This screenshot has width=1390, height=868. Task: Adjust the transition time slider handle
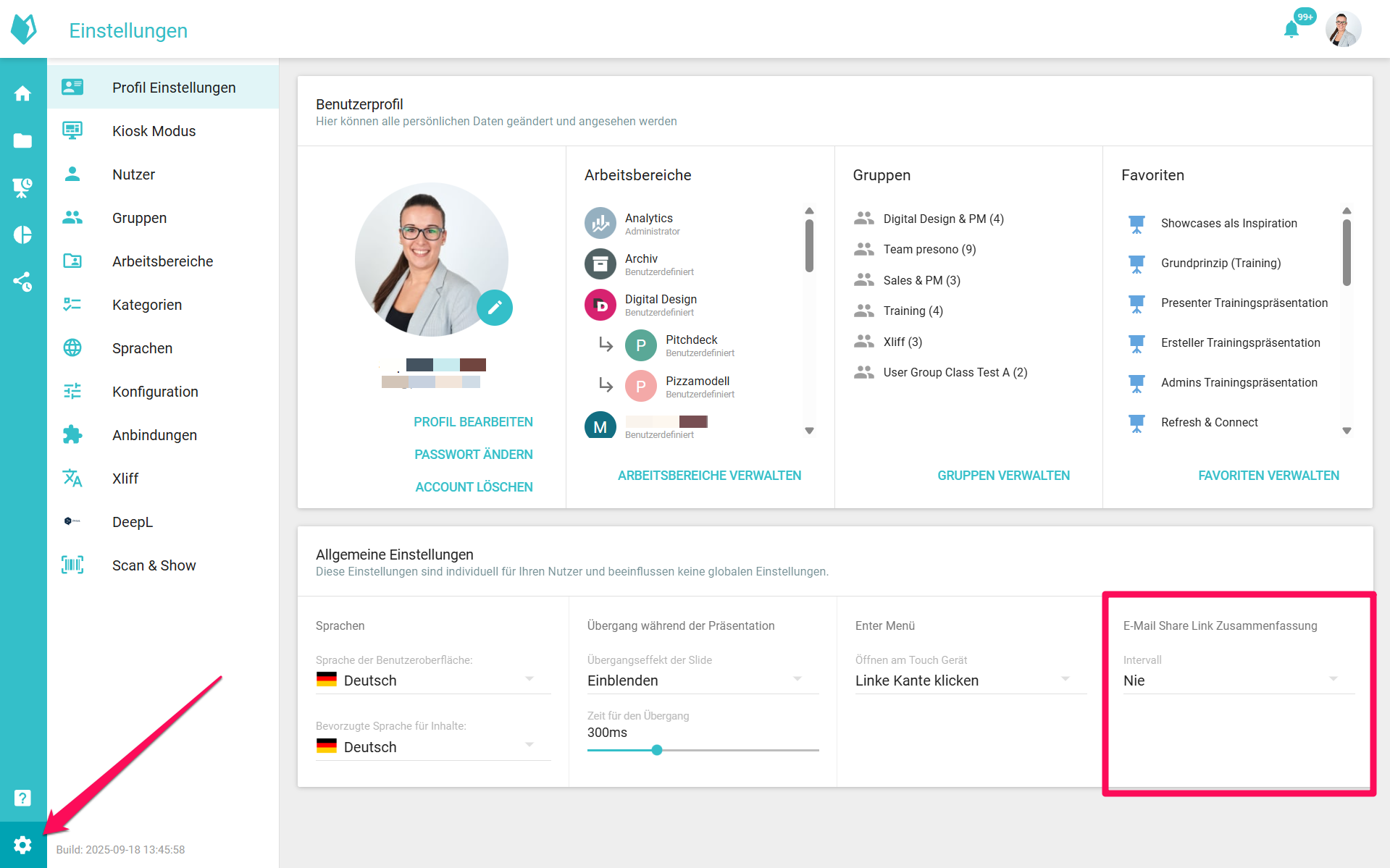[657, 750]
